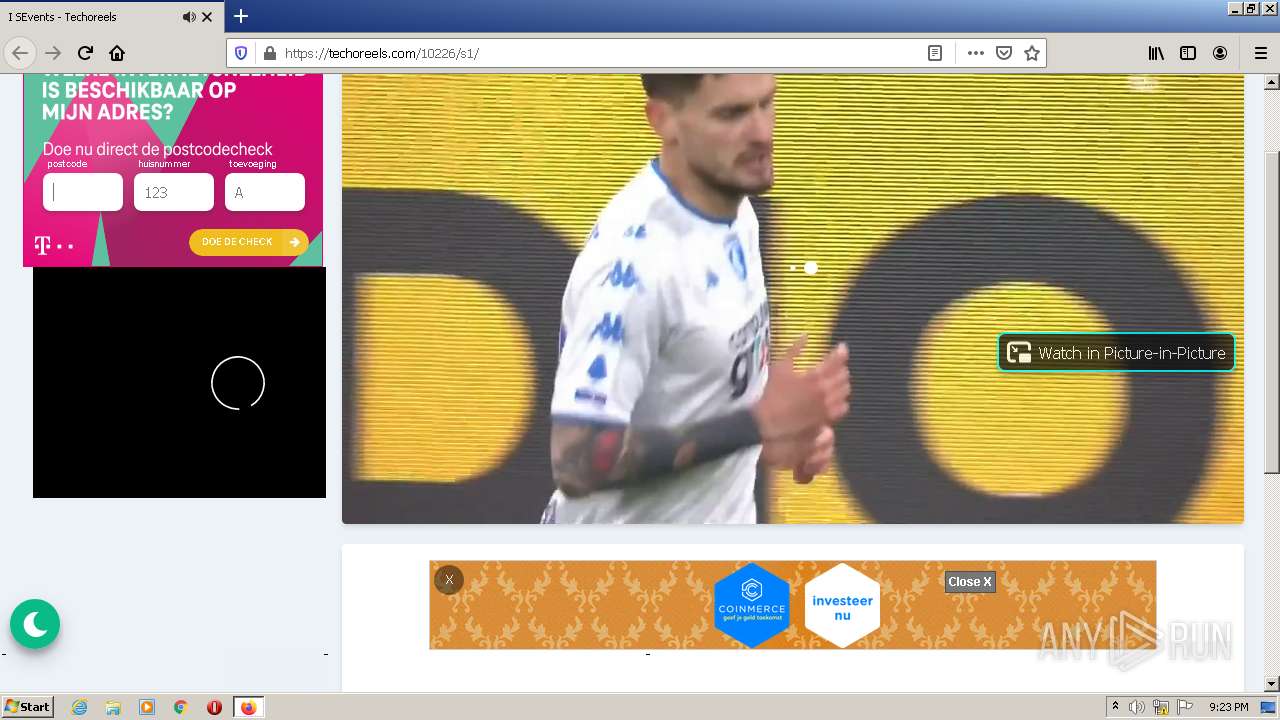The width and height of the screenshot is (1280, 720).
Task: Open tracking protection shield info
Action: click(x=241, y=53)
